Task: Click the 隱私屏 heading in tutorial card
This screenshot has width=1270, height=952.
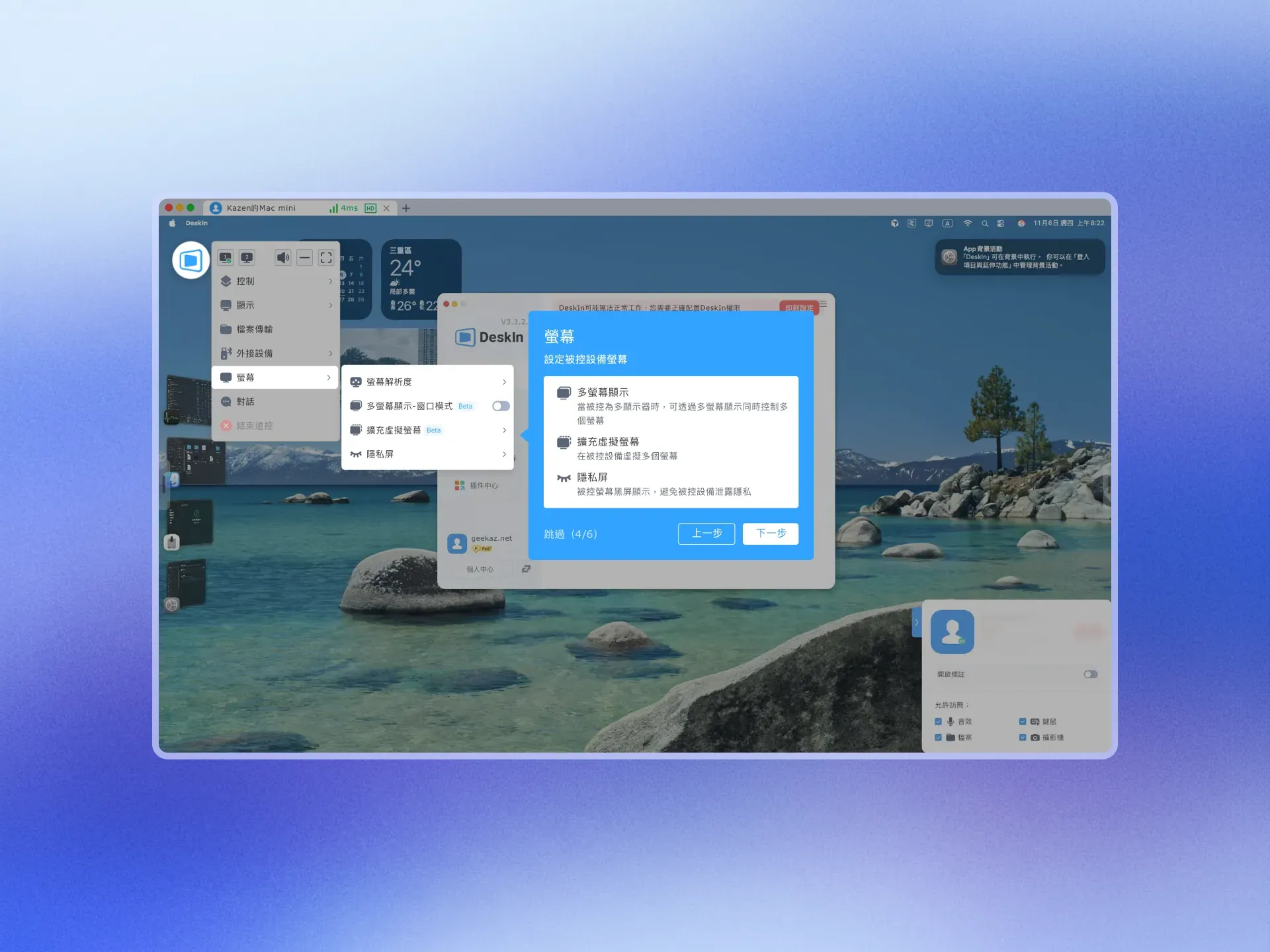Action: (592, 477)
